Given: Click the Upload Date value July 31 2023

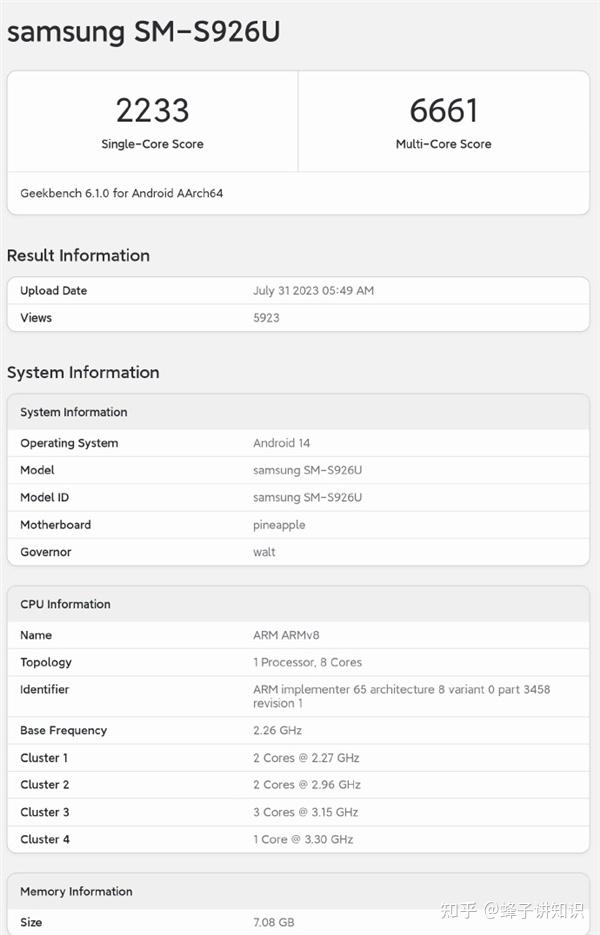Looking at the screenshot, I should point(313,291).
